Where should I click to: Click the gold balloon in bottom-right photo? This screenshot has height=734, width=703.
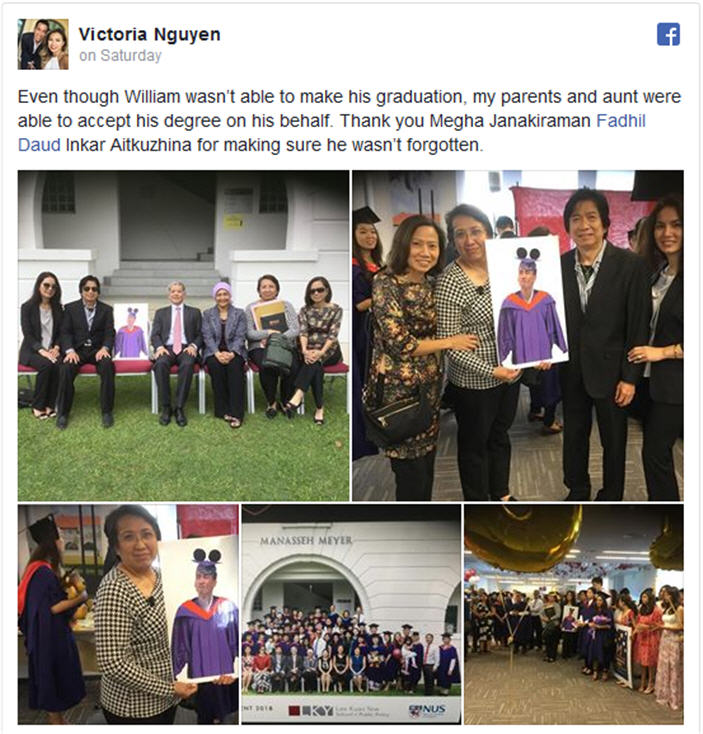(523, 538)
